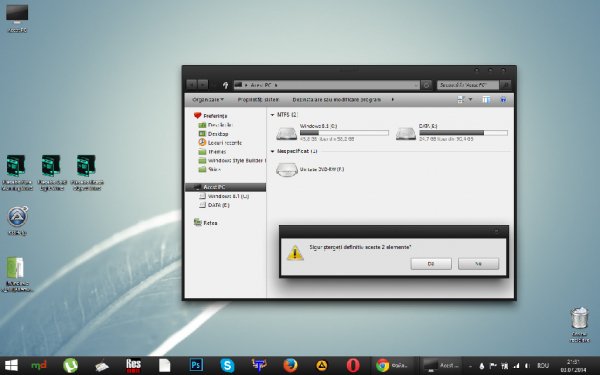The width and height of the screenshot is (600, 375).
Task: Open the green archive desktop icon
Action: coord(16,274)
